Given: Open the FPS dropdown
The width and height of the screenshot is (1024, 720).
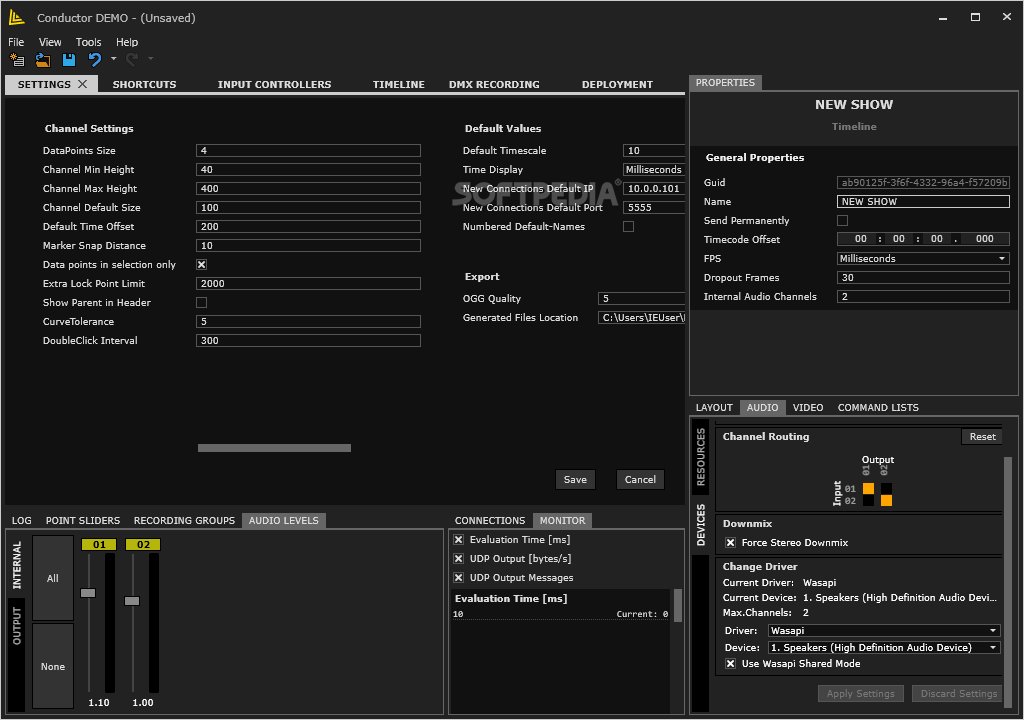Looking at the screenshot, I should click(x=923, y=259).
